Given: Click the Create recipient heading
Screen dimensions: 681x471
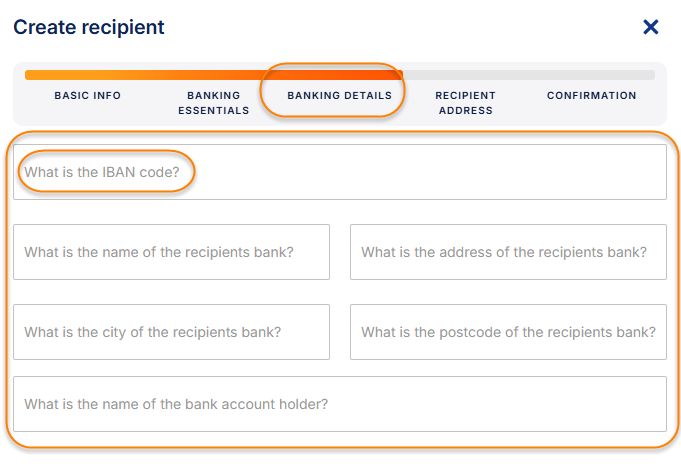Looking at the screenshot, I should [x=89, y=27].
